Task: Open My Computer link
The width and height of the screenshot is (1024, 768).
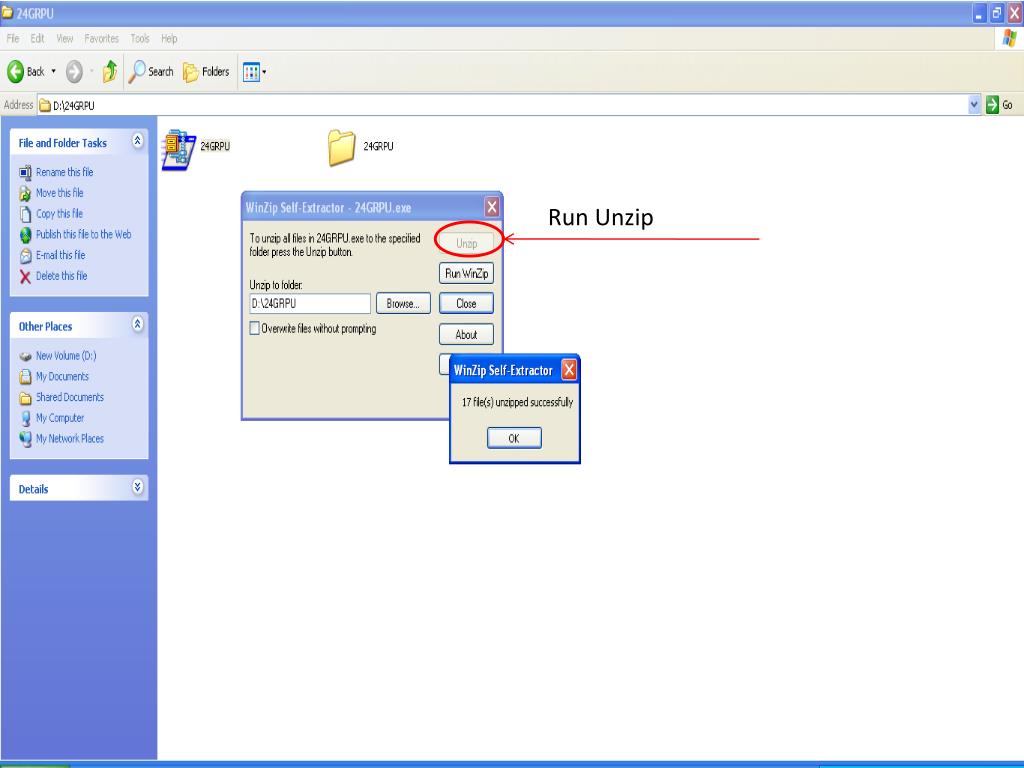Action: (59, 418)
